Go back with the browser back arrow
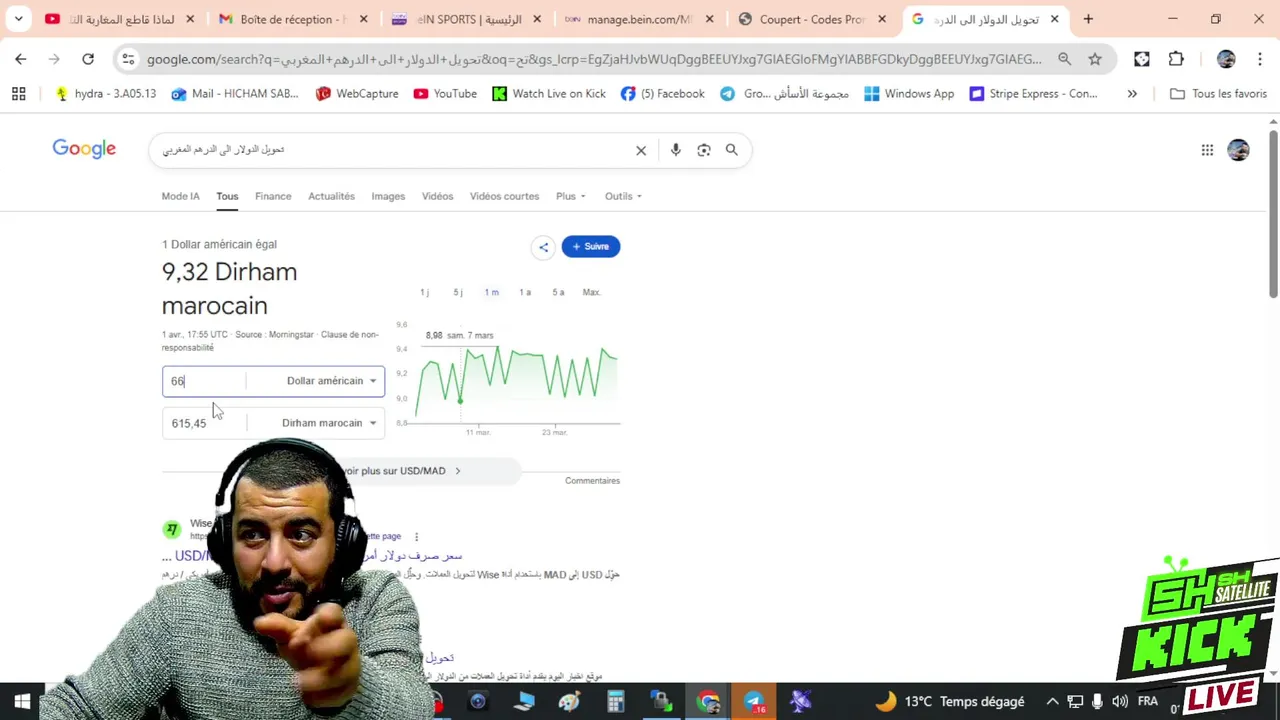Screen dimensions: 1280x720 coord(21,59)
